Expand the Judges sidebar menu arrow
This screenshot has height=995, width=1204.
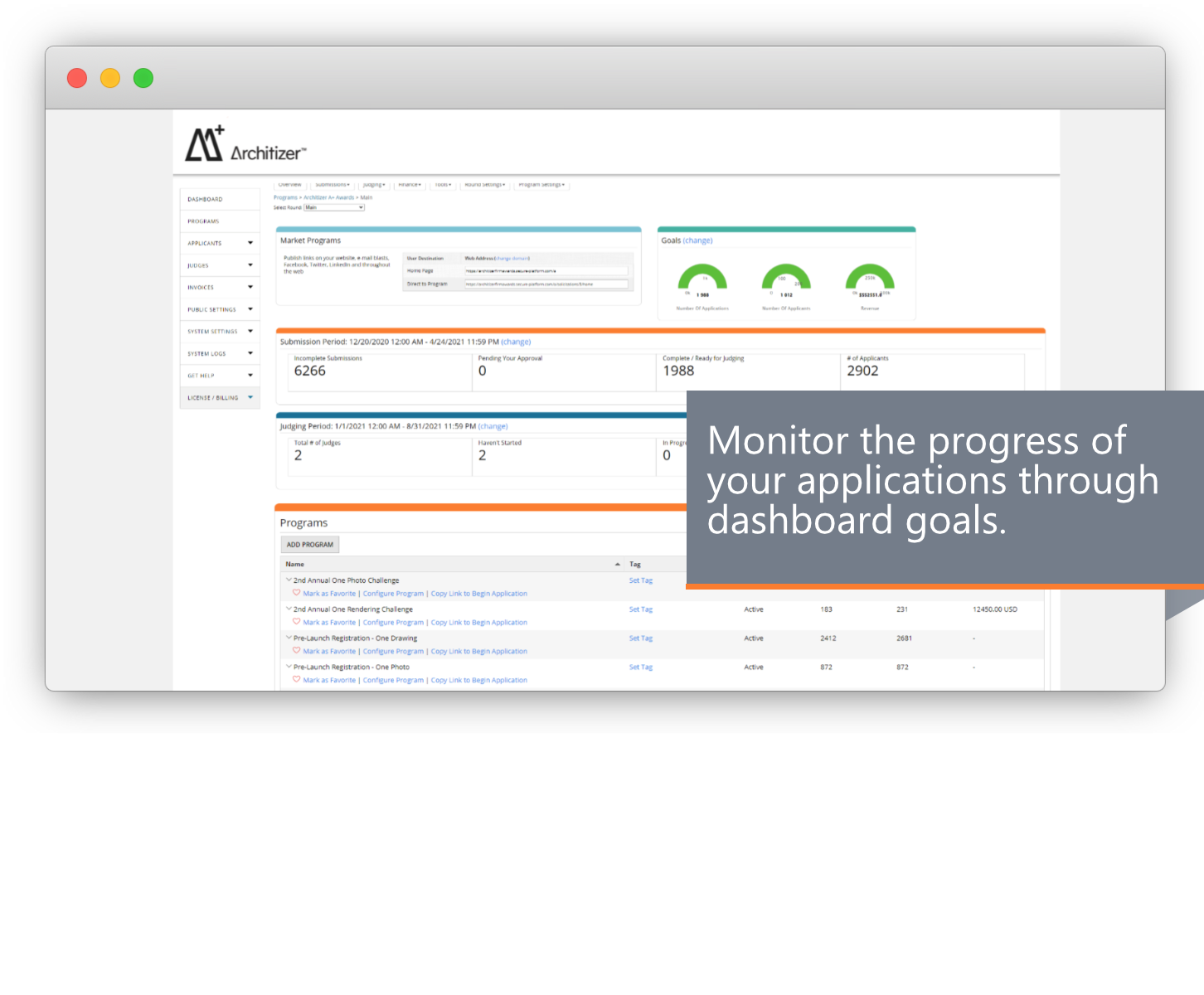click(250, 265)
